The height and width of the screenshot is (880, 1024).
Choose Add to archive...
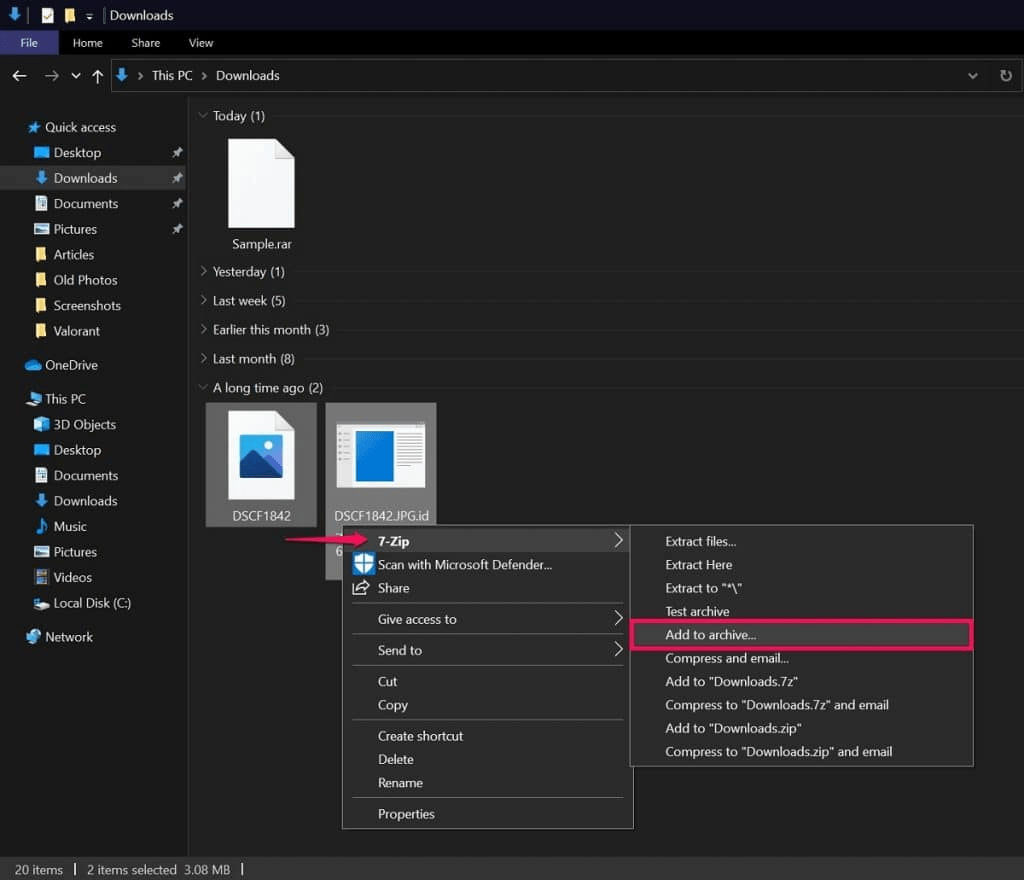801,635
